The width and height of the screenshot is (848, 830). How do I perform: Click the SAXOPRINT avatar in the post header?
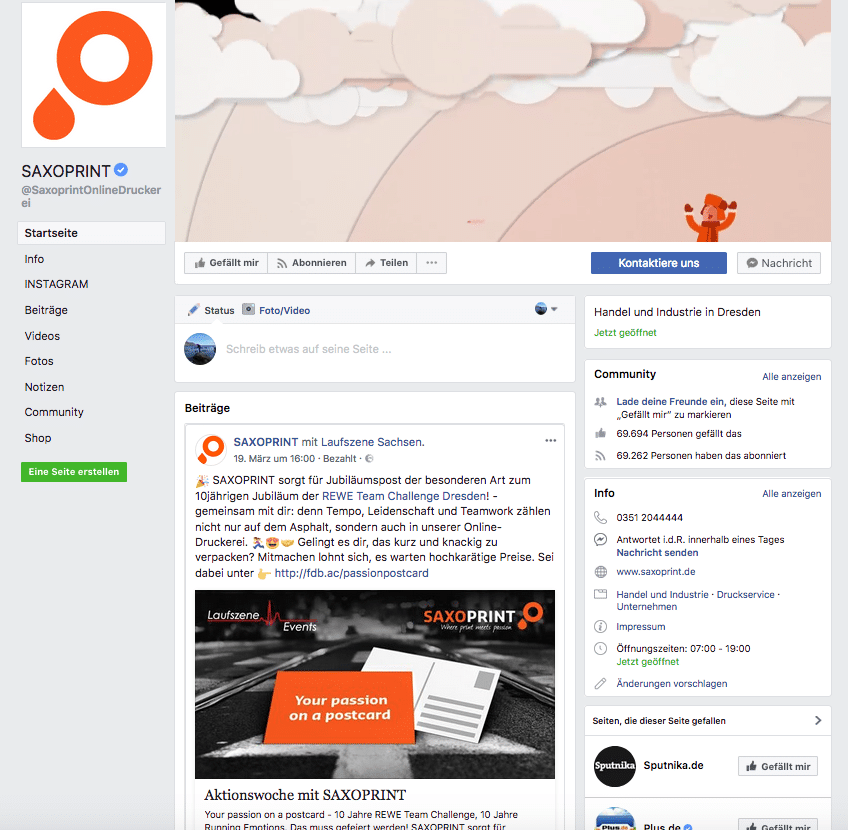pos(210,449)
